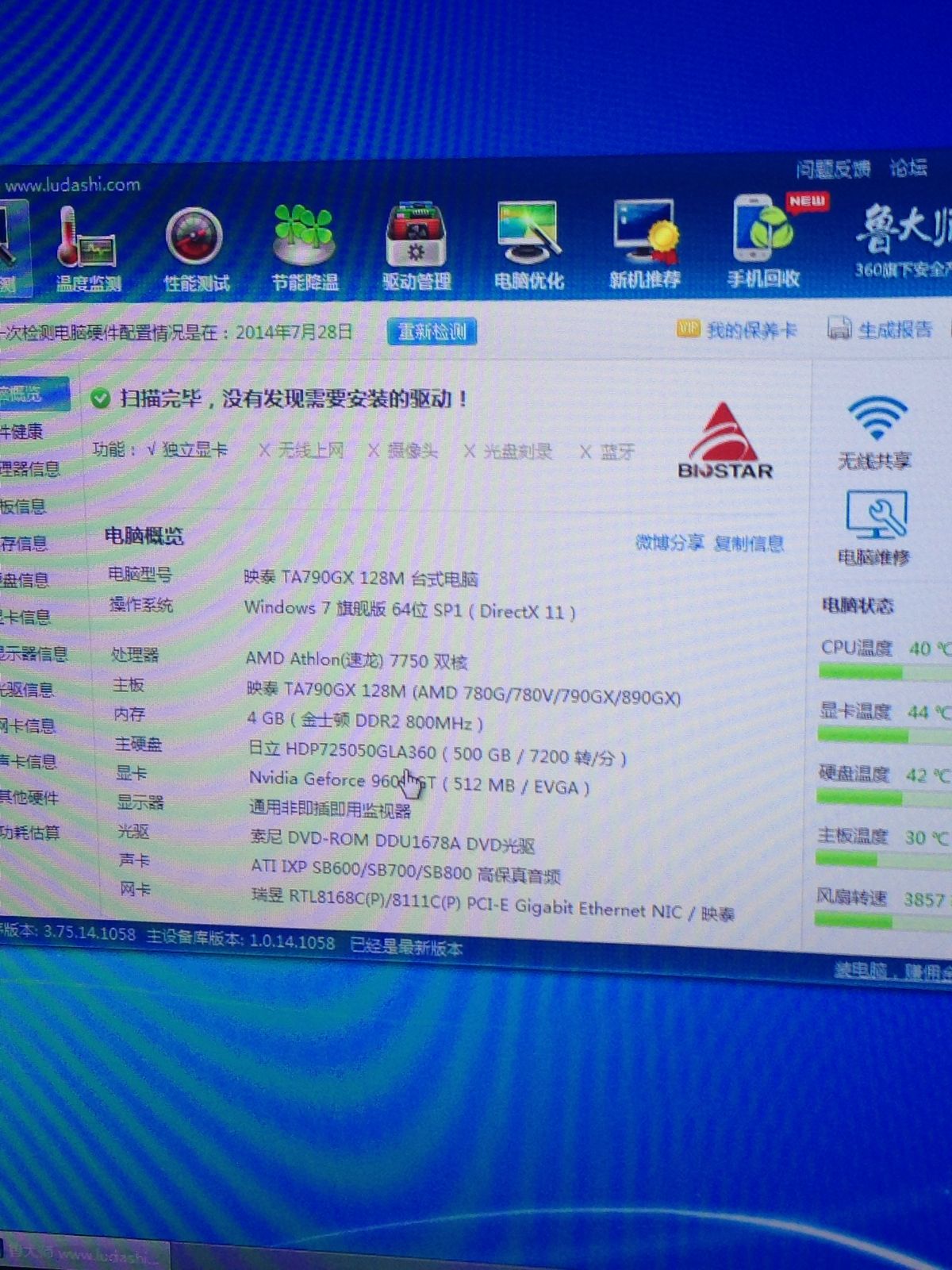Select the 显卡信息 sidebar tab
952x1270 pixels.
tap(25, 617)
